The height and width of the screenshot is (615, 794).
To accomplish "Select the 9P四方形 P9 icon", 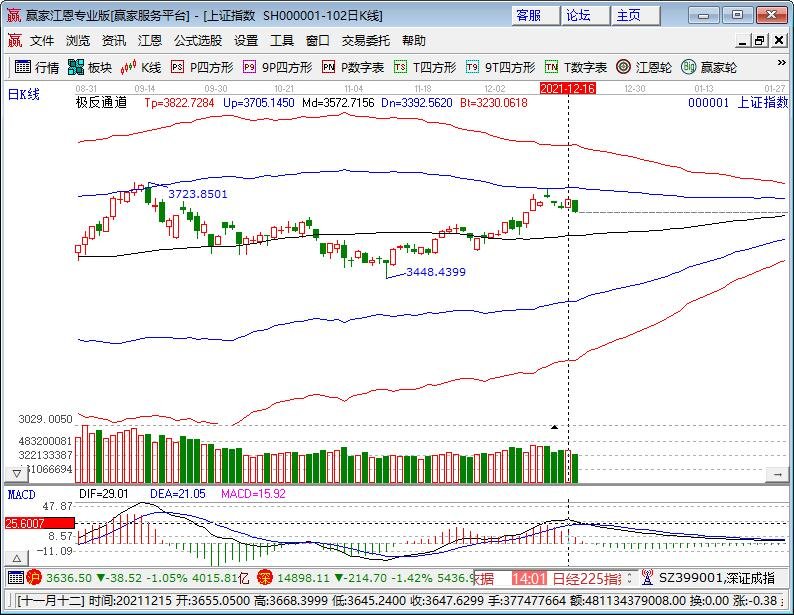I will tap(249, 67).
